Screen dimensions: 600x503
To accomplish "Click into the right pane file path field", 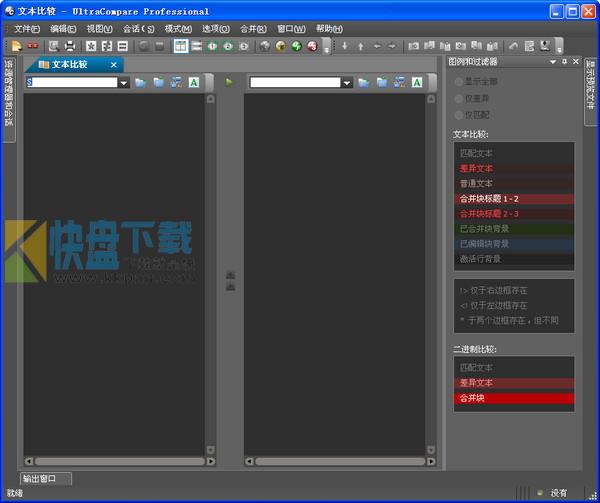I will point(295,83).
